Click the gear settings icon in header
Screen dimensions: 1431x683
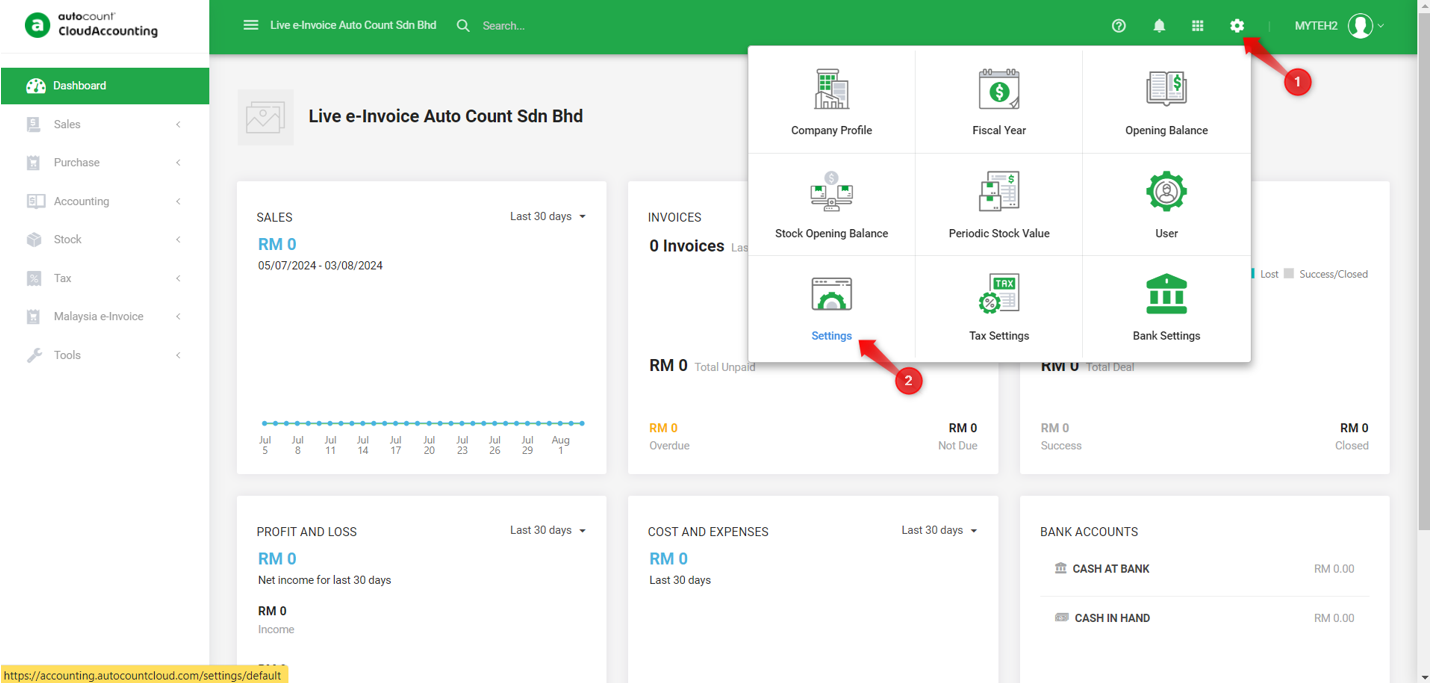pos(1237,26)
